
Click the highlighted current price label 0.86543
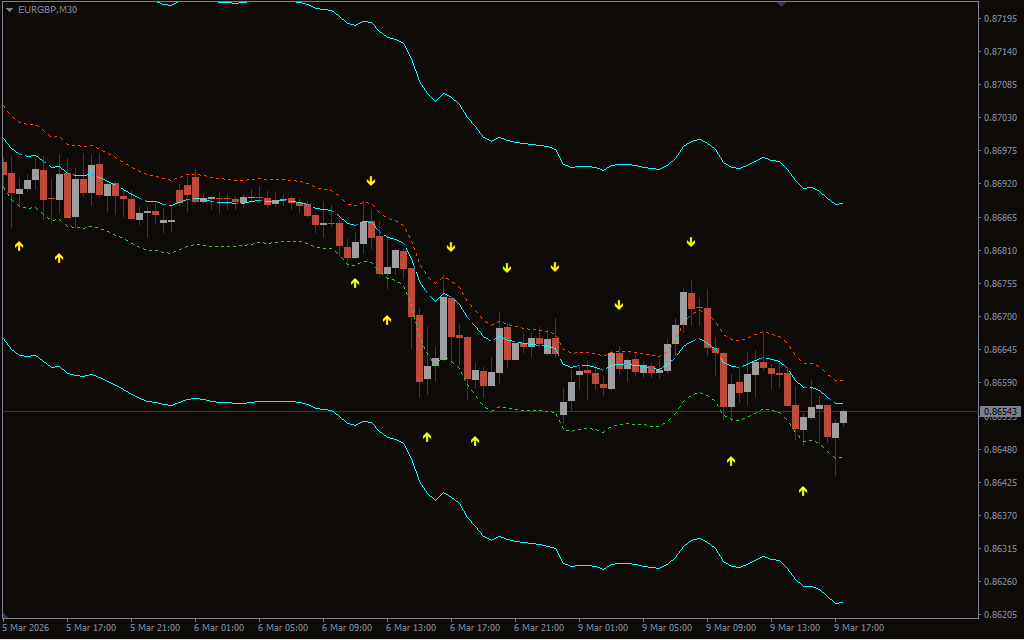[x=1000, y=411]
